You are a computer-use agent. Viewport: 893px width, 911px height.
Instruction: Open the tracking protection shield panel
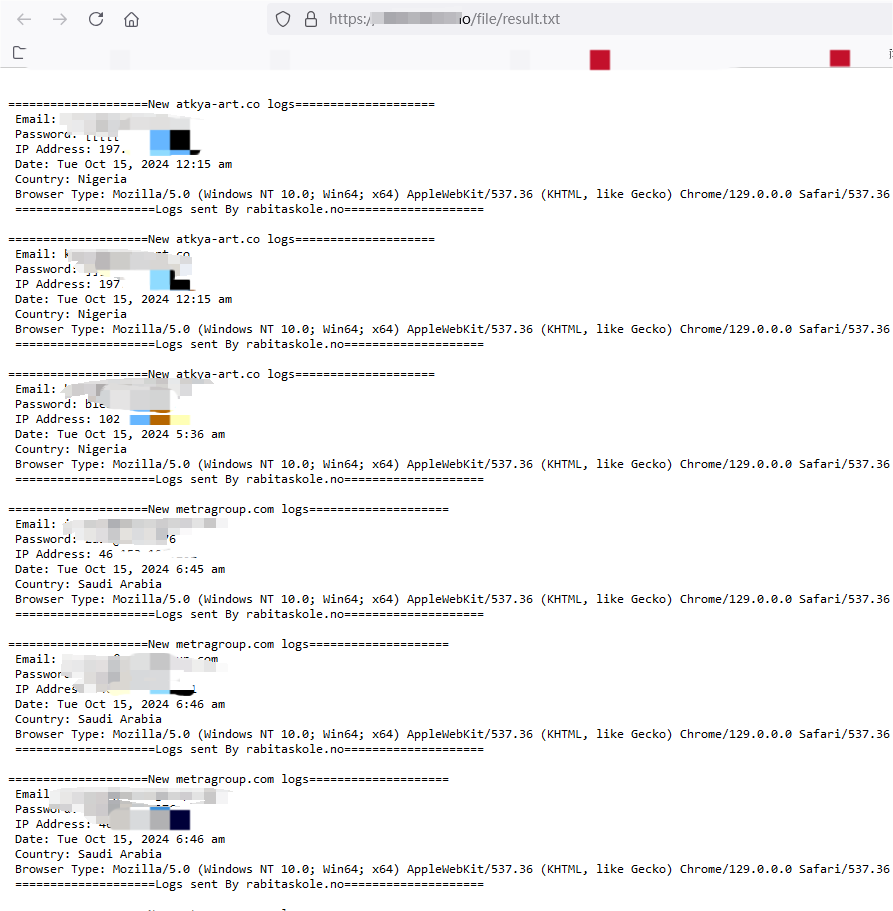click(x=283, y=19)
